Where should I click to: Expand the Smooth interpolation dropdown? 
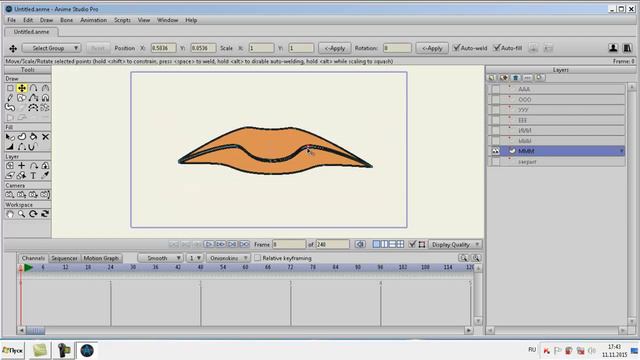tap(160, 258)
